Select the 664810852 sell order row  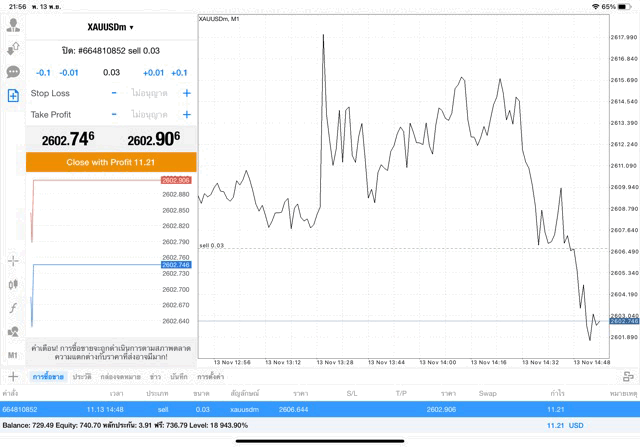320,409
